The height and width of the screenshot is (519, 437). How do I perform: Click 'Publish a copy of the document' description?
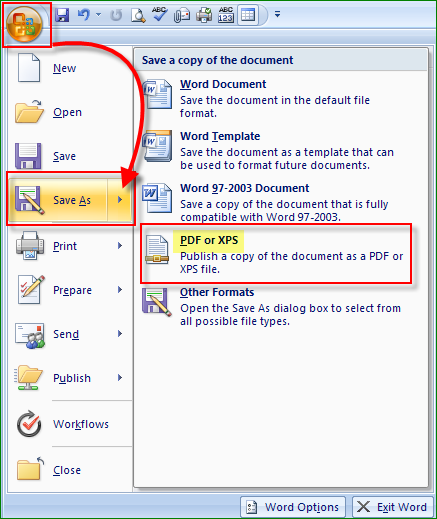coord(292,263)
